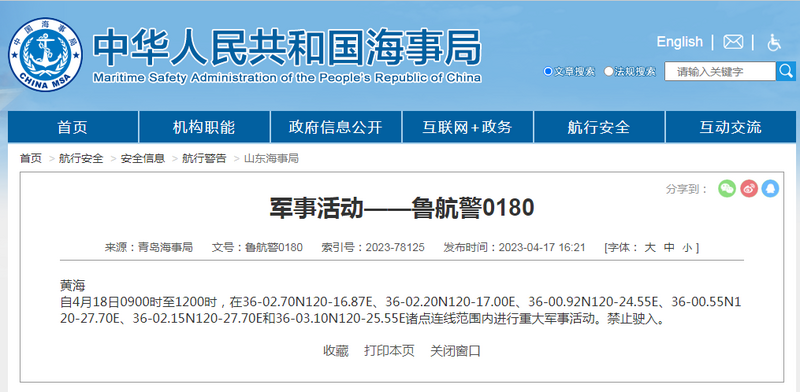Screen dimensions: 800x392
Task: Open 首页 navigation tab
Action: click(72, 127)
